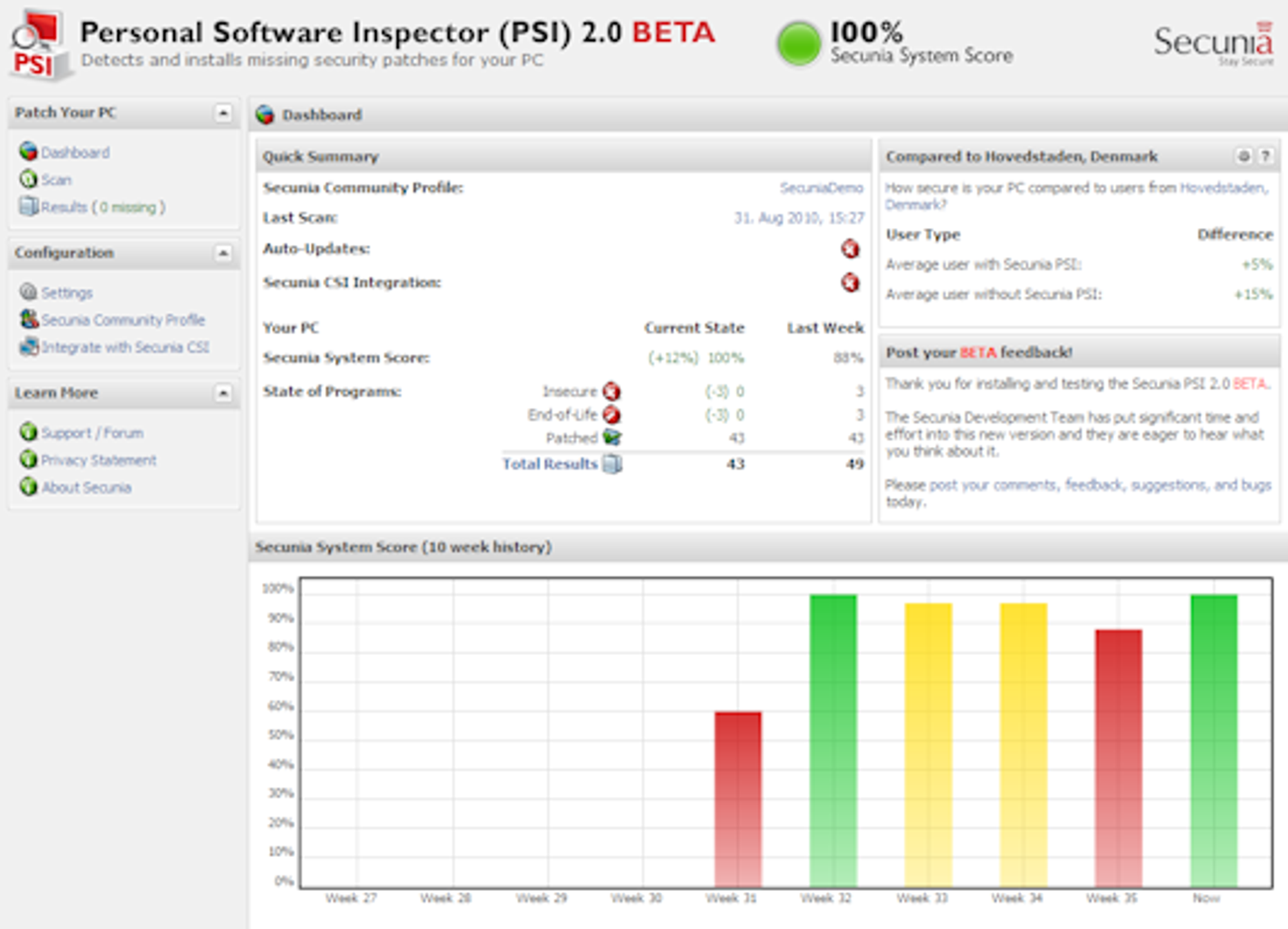Click the Support / Forum globe icon

tap(28, 432)
